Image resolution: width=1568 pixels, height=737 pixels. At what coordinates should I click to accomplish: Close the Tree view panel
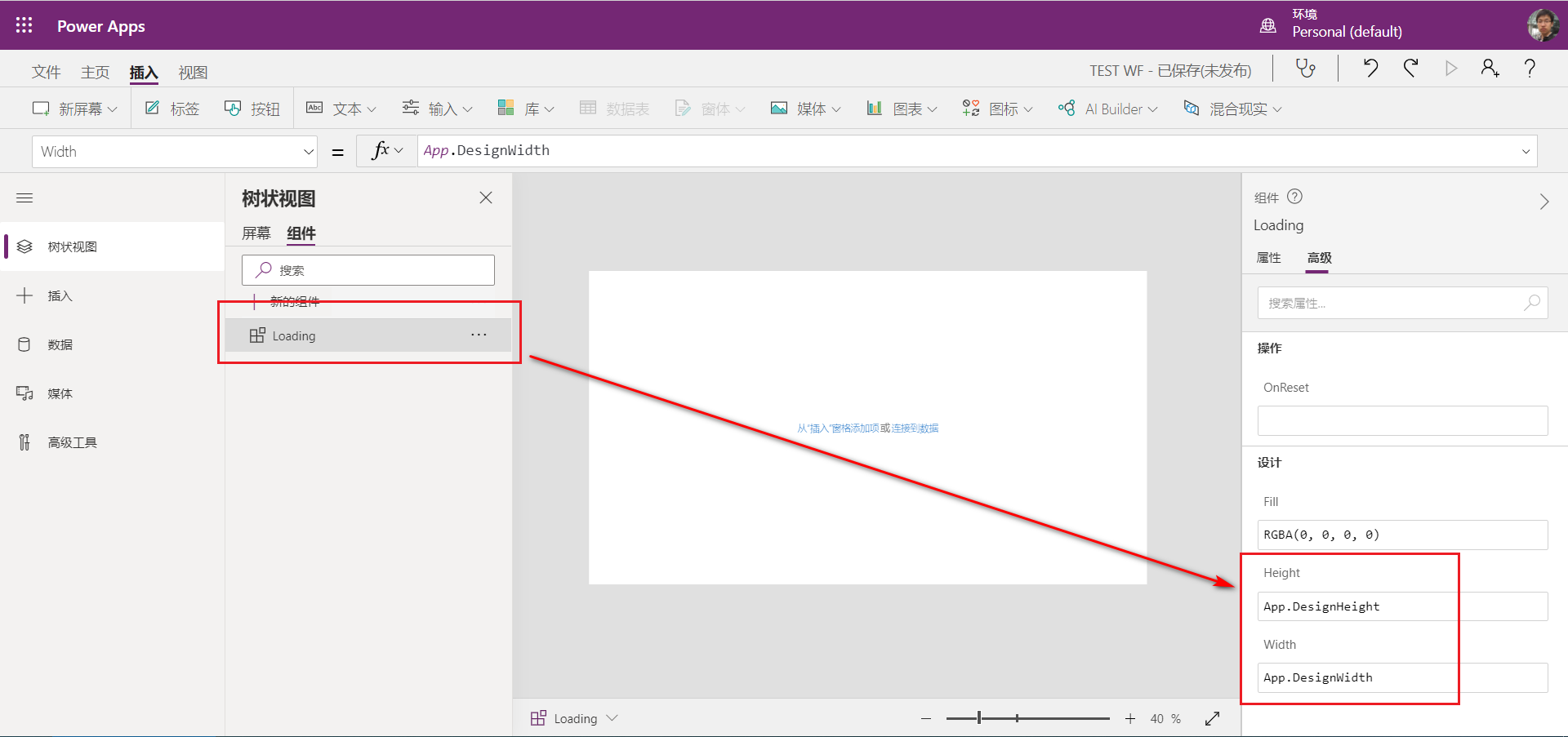(486, 198)
